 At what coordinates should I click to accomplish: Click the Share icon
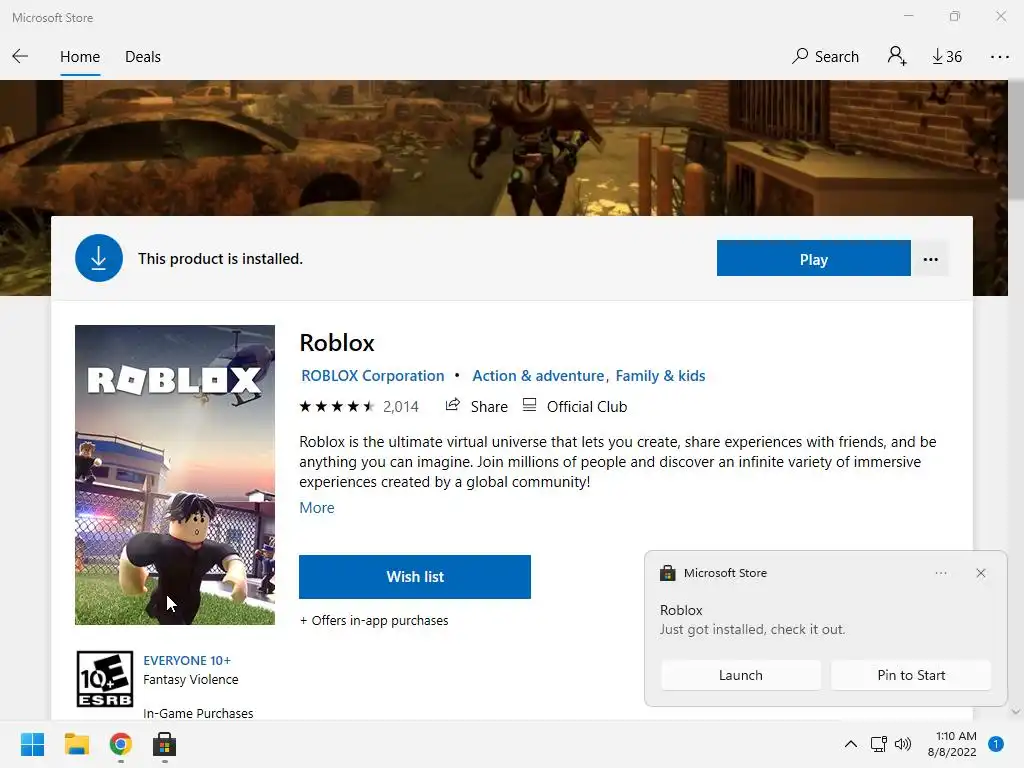pyautogui.click(x=453, y=405)
